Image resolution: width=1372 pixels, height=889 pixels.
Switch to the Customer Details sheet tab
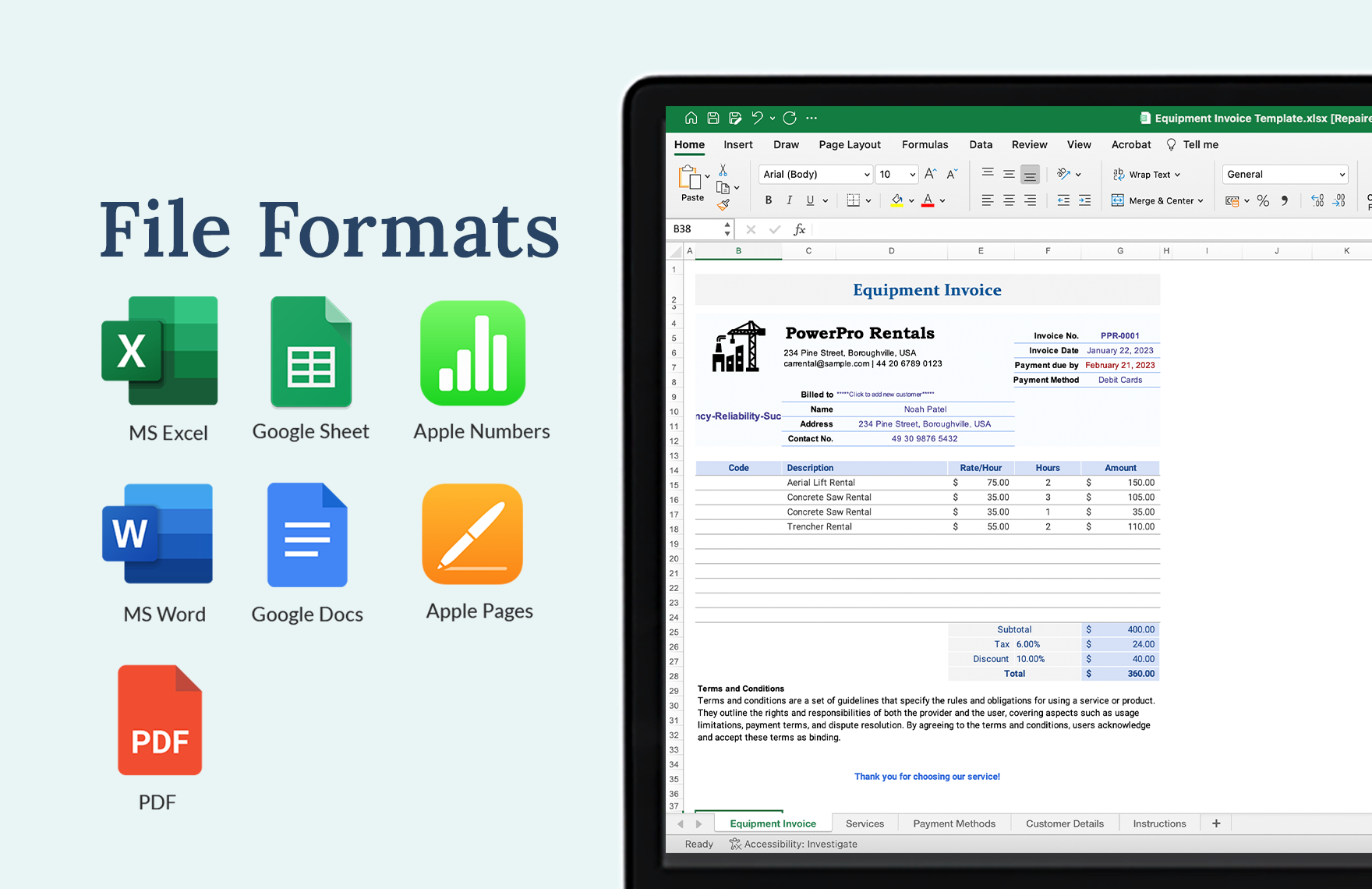coord(1065,823)
